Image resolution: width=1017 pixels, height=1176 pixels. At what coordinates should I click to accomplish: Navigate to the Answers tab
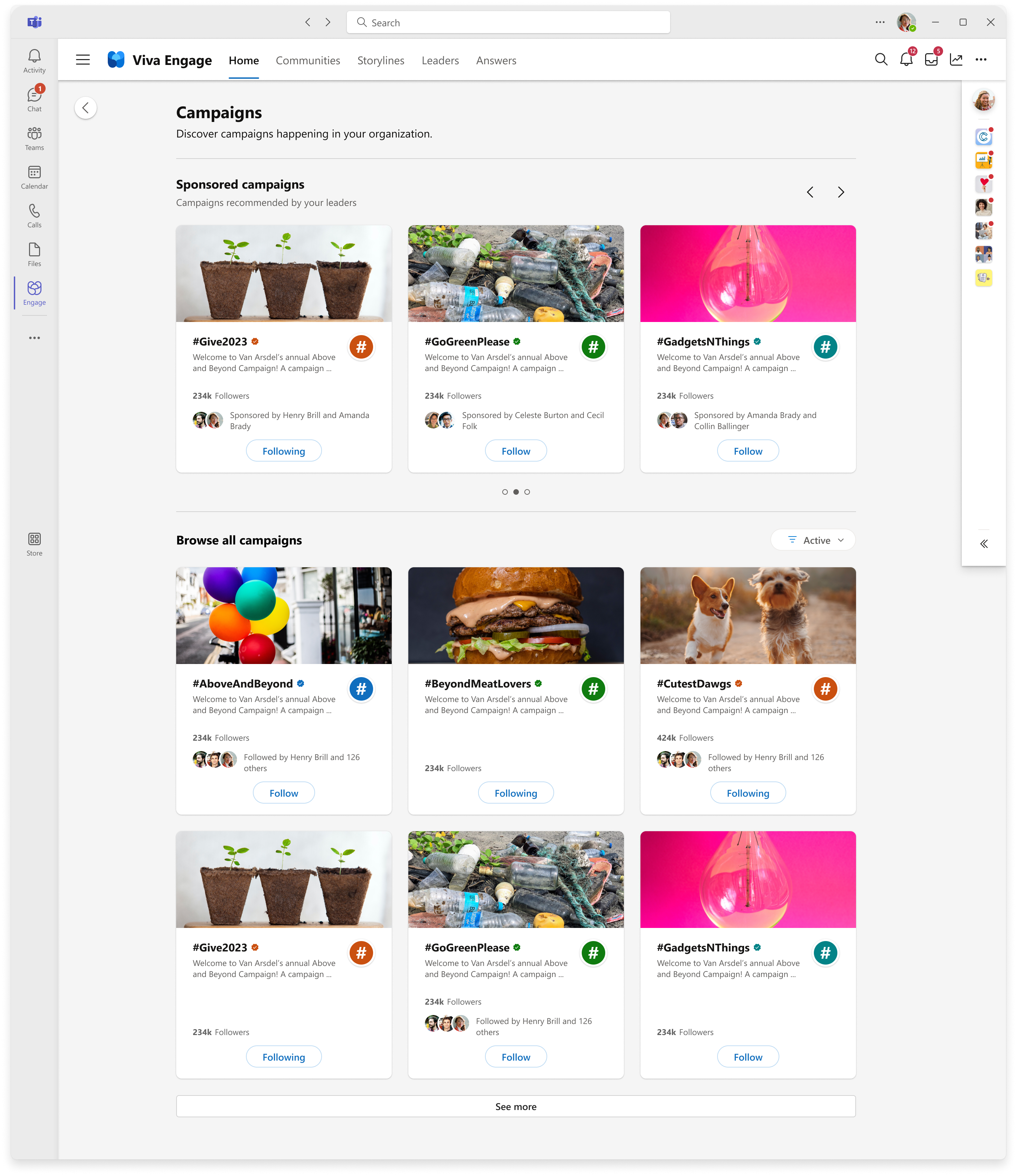click(x=497, y=60)
